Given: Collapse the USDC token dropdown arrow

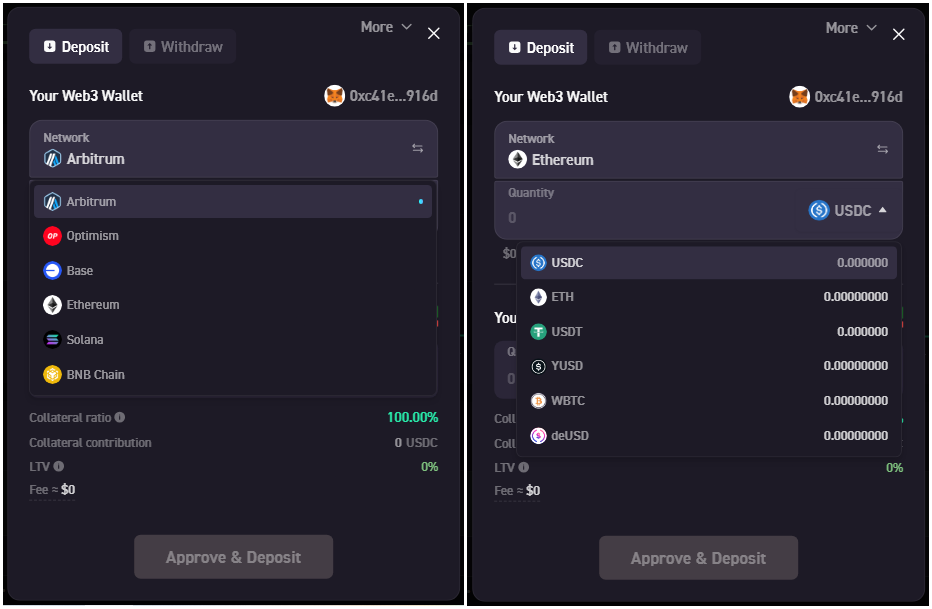Looking at the screenshot, I should [882, 211].
